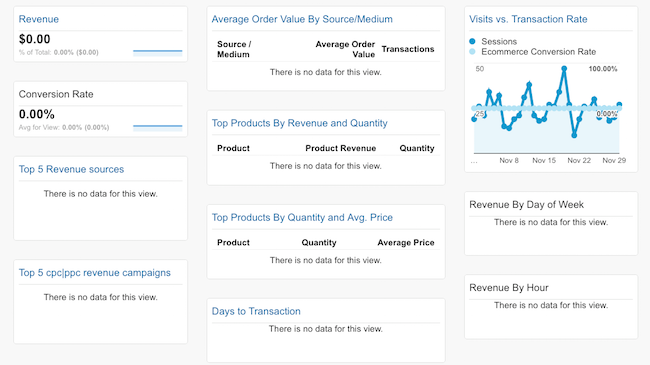Click the Ecommerce Conversion Rate legend dot
The image size is (650, 365).
coord(472,52)
